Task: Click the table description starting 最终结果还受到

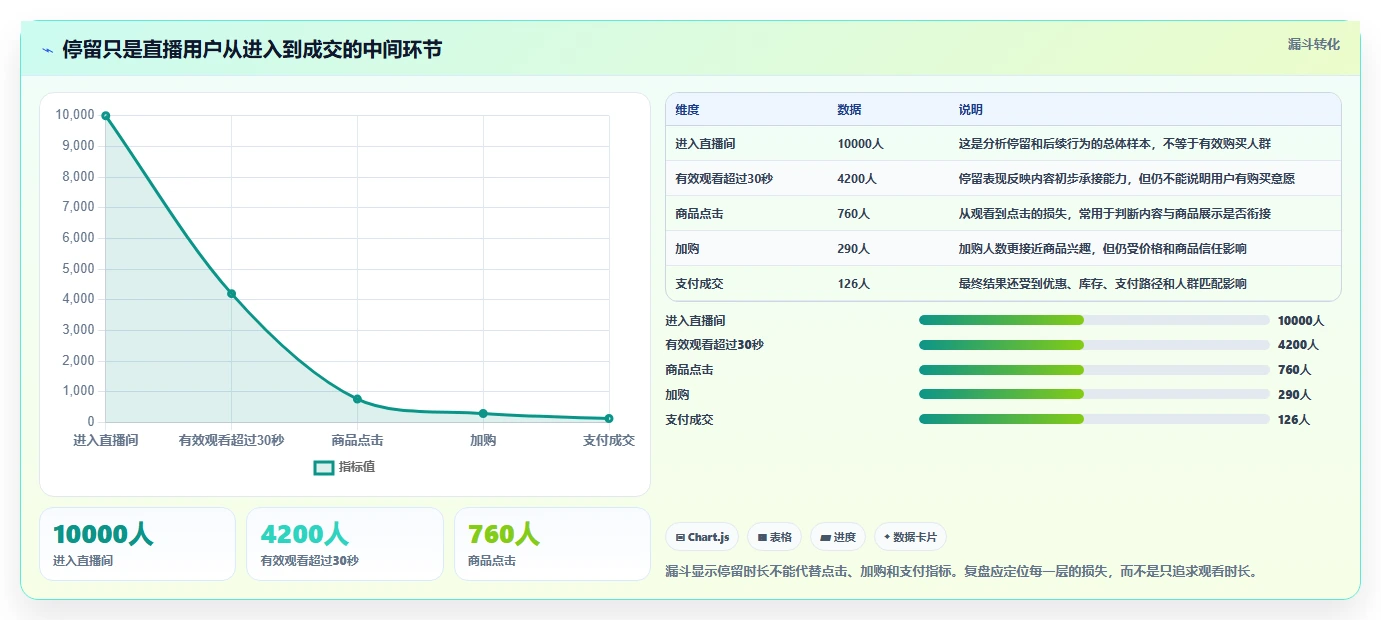Action: pyautogui.click(x=1102, y=284)
